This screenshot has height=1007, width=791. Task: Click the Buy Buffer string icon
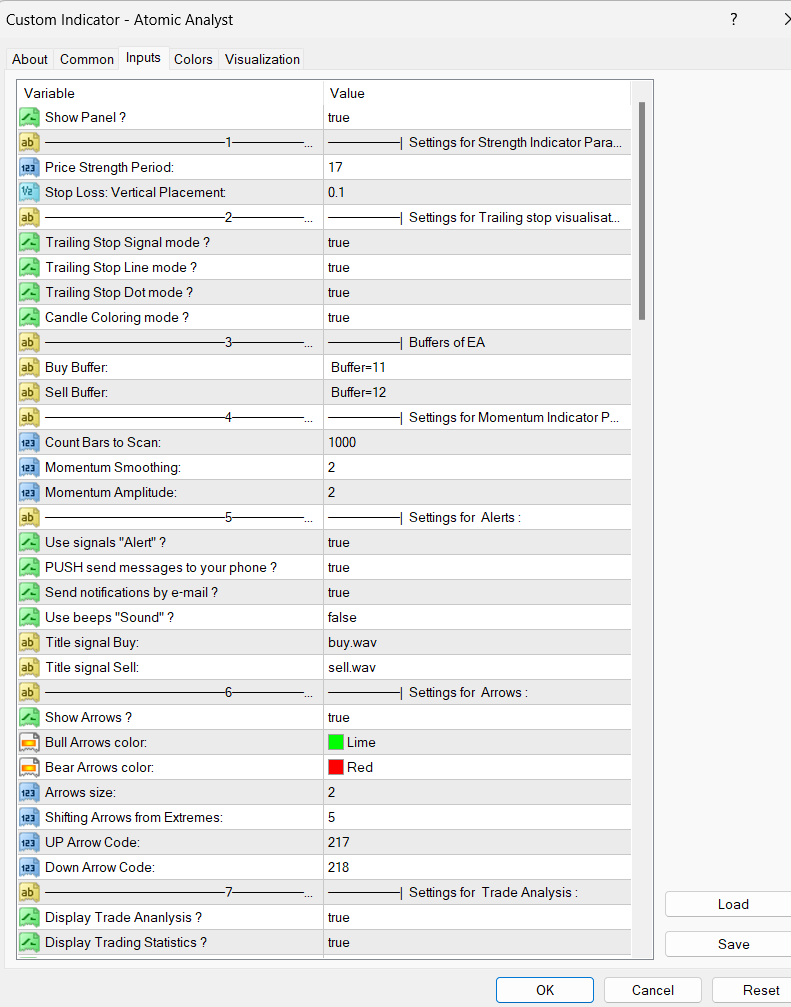click(29, 367)
